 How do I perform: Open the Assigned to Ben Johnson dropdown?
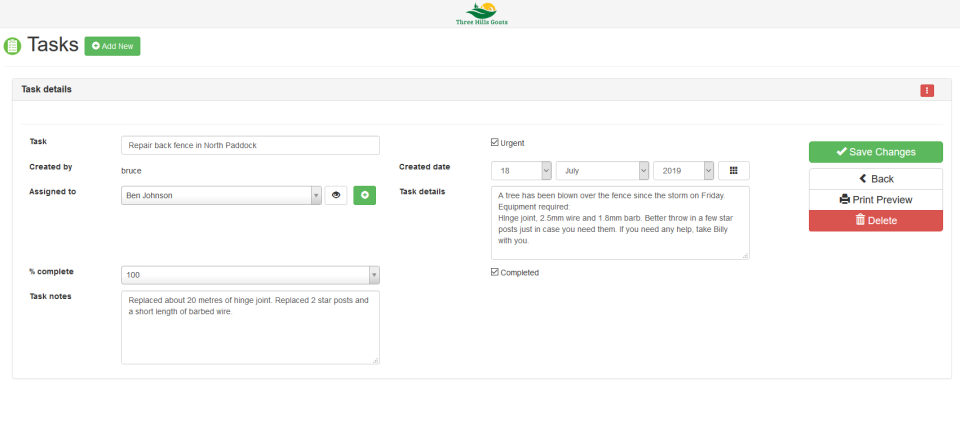221,195
